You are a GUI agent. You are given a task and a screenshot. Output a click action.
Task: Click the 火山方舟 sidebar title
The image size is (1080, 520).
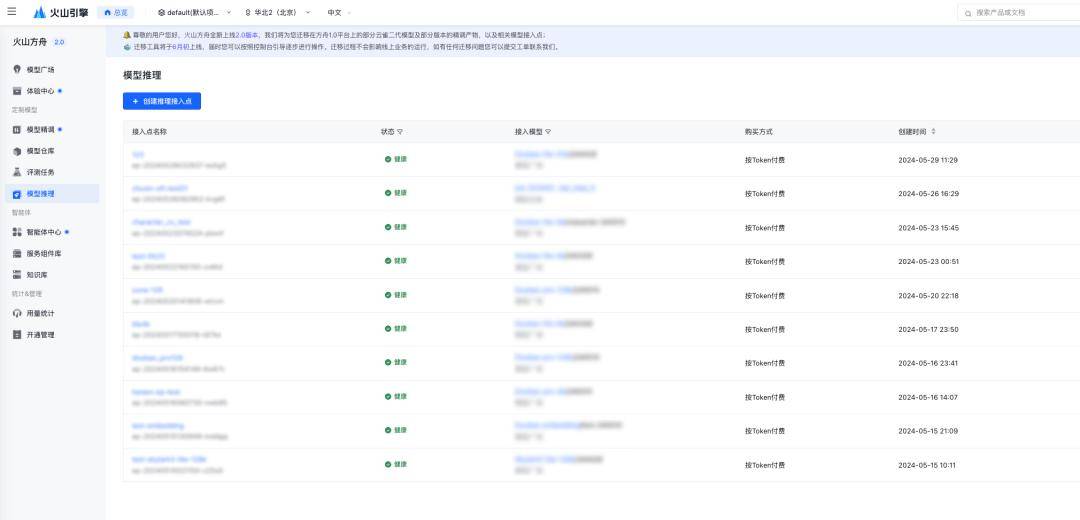pyautogui.click(x=30, y=42)
